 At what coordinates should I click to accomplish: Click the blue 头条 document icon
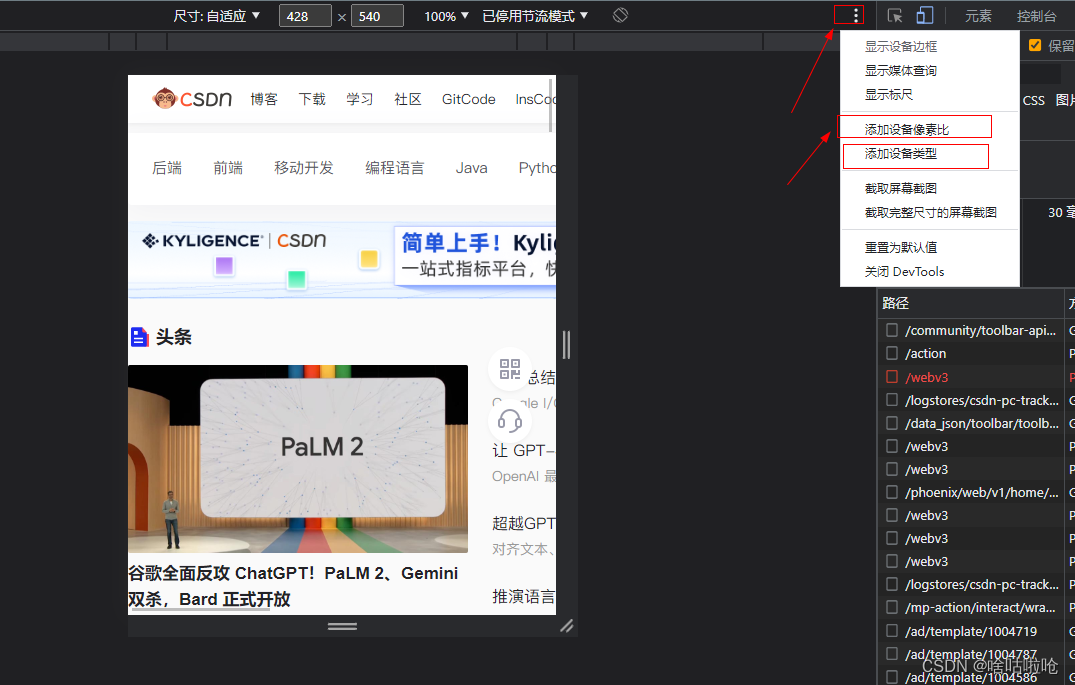[x=139, y=337]
